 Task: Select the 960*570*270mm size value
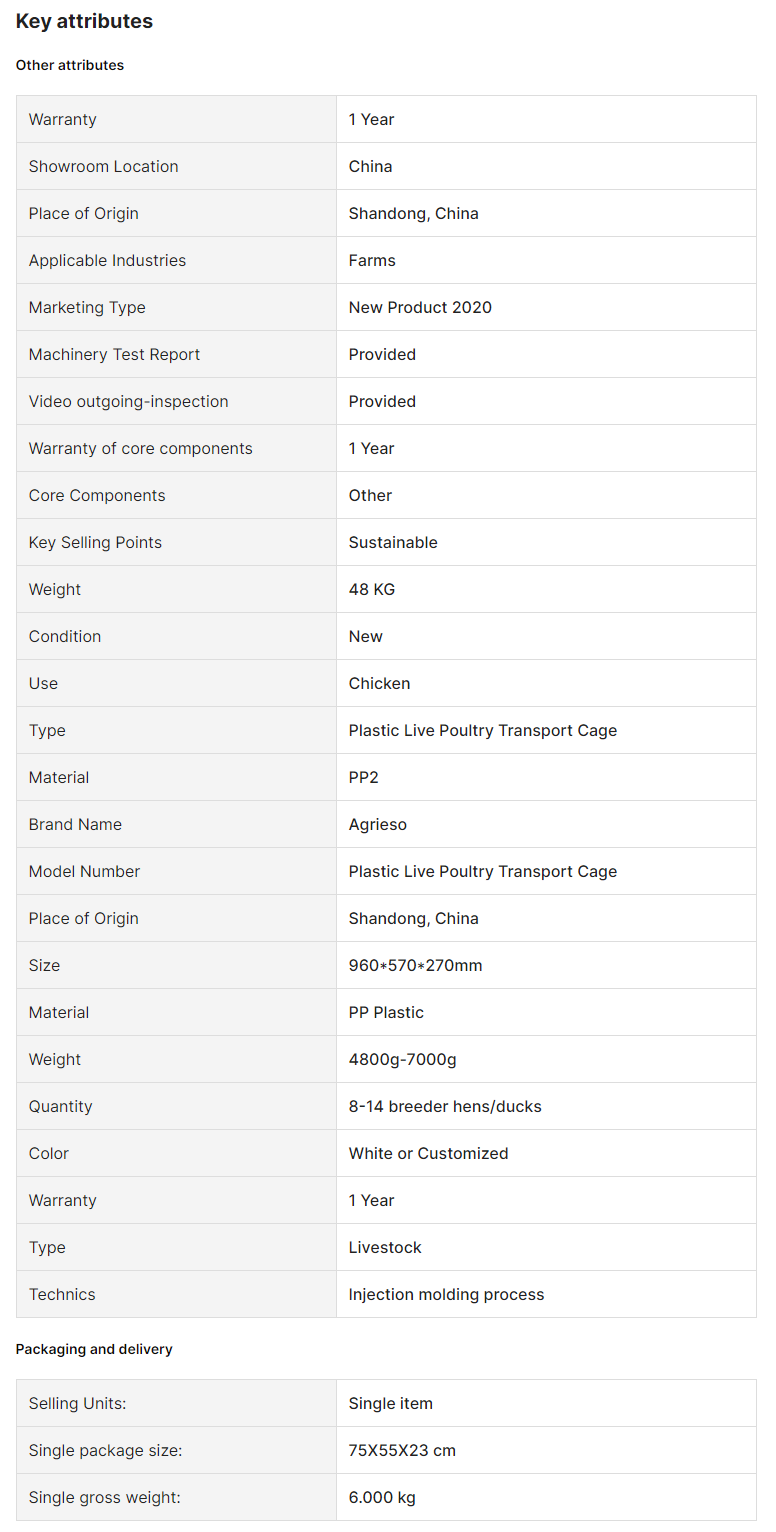[x=415, y=965]
